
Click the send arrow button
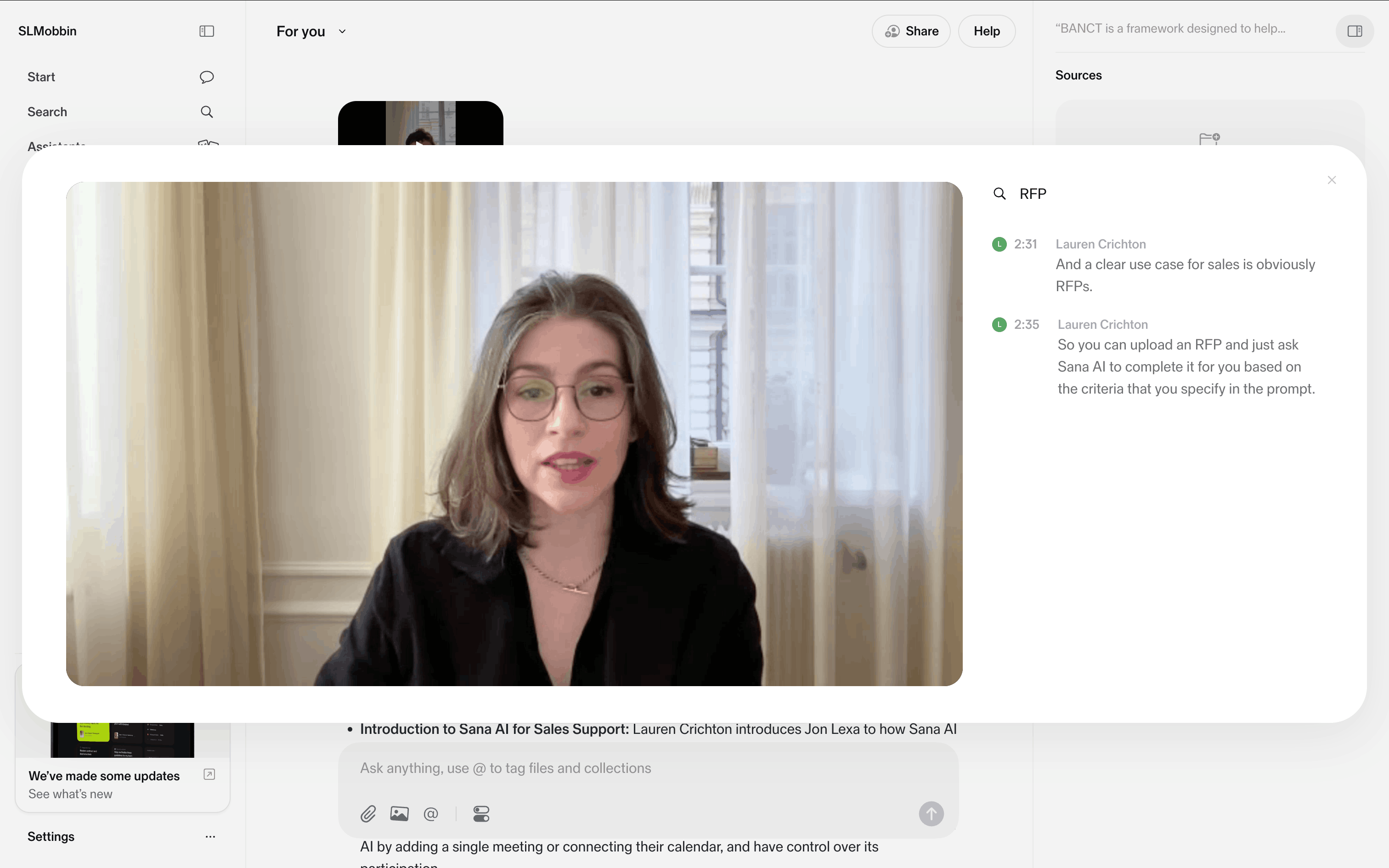click(x=931, y=813)
